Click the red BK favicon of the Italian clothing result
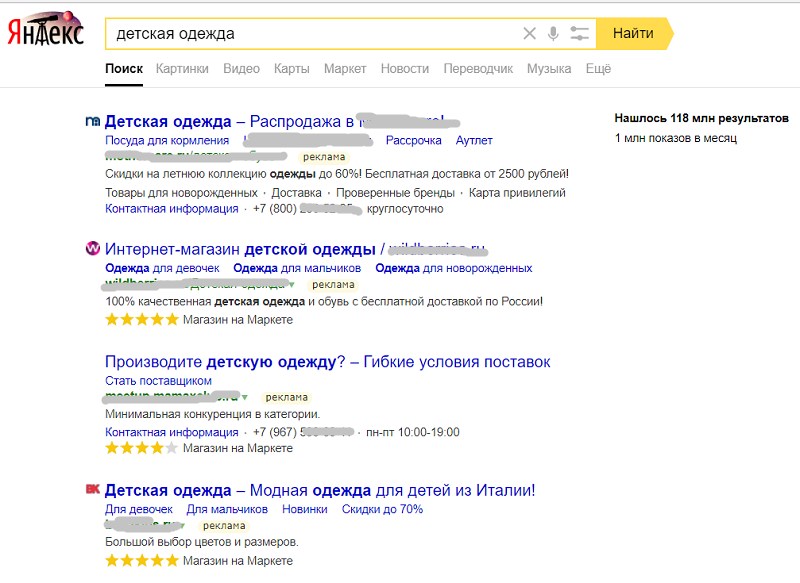The height and width of the screenshot is (583, 800). 92,490
